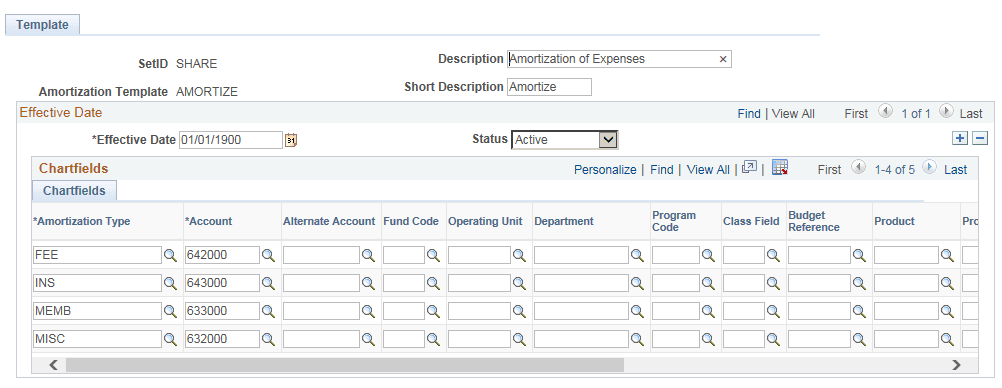
Task: Click Department field in MEMB row
Action: 582,311
